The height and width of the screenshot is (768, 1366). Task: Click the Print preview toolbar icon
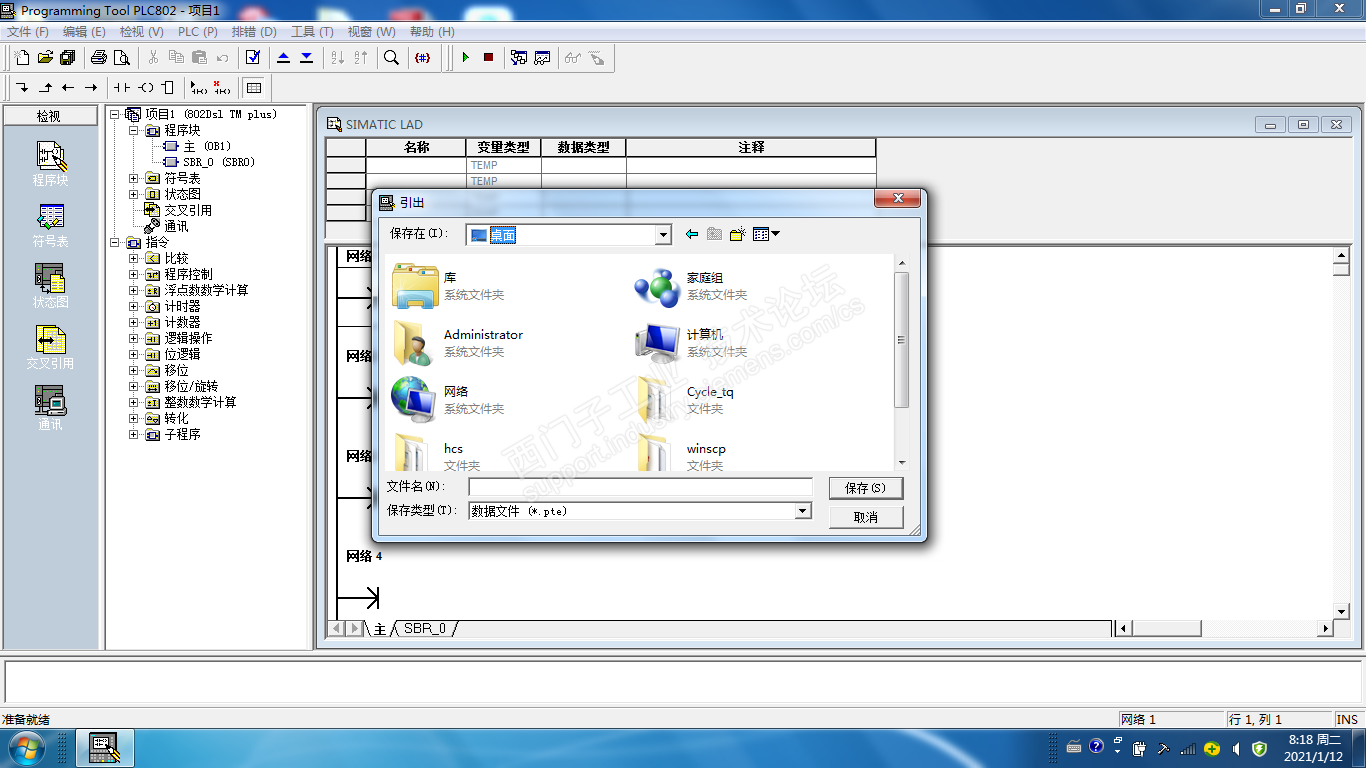121,58
